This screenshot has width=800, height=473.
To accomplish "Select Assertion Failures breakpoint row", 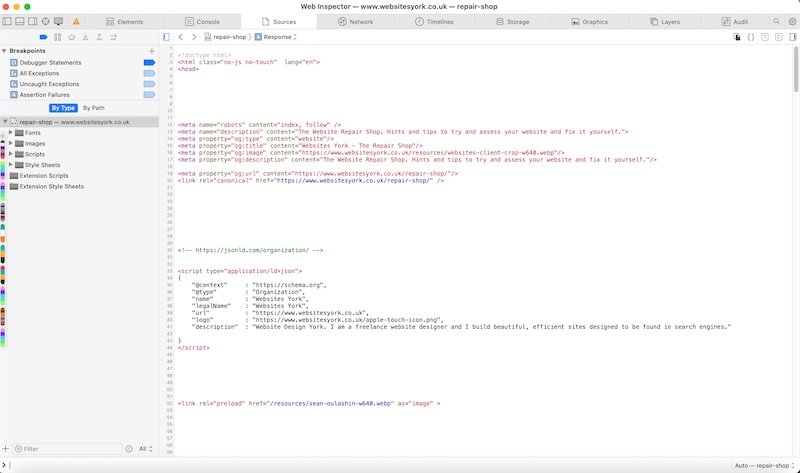I will (79, 94).
